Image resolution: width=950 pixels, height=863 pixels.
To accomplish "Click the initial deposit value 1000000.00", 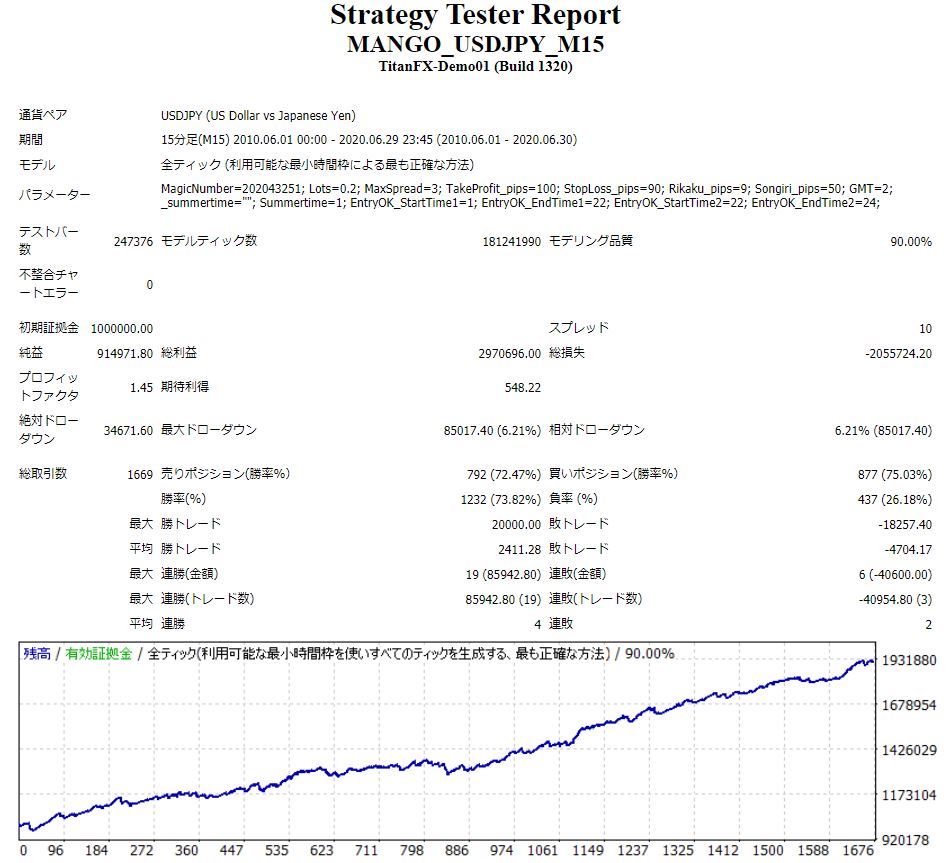I will point(122,328).
